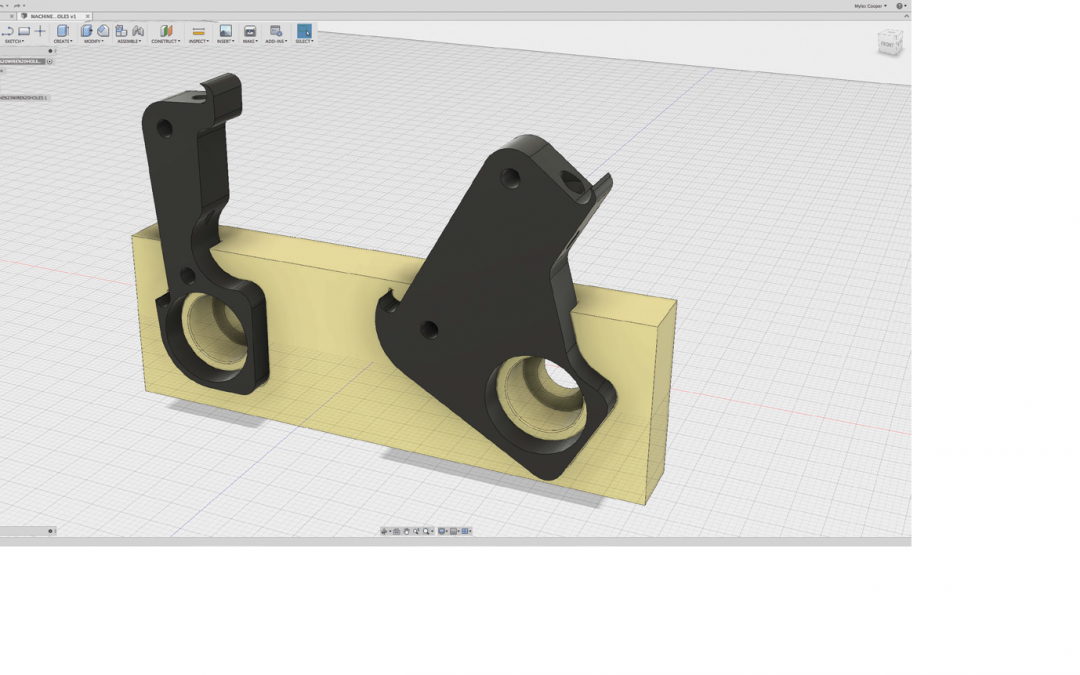Image resolution: width=1080 pixels, height=675 pixels.
Task: Click the Extrude icon above CREATE
Action: [63, 31]
